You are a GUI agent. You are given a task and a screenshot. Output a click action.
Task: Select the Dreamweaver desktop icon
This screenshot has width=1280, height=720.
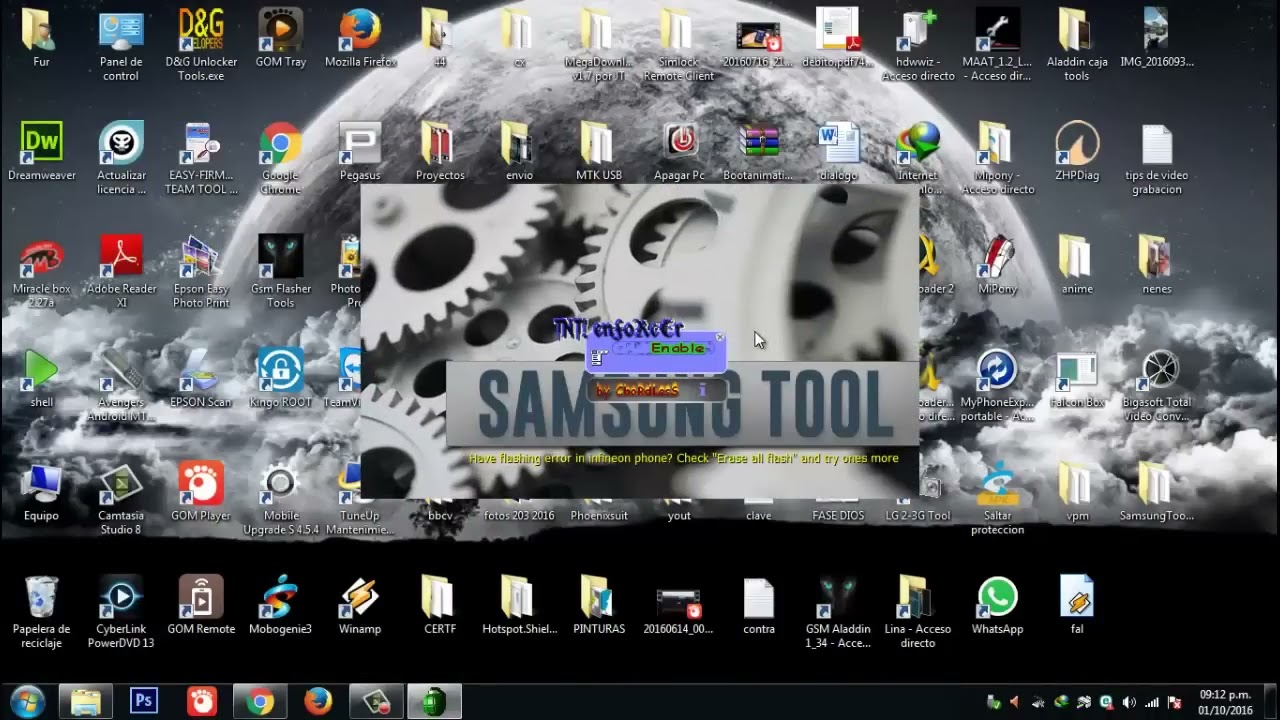tap(42, 153)
